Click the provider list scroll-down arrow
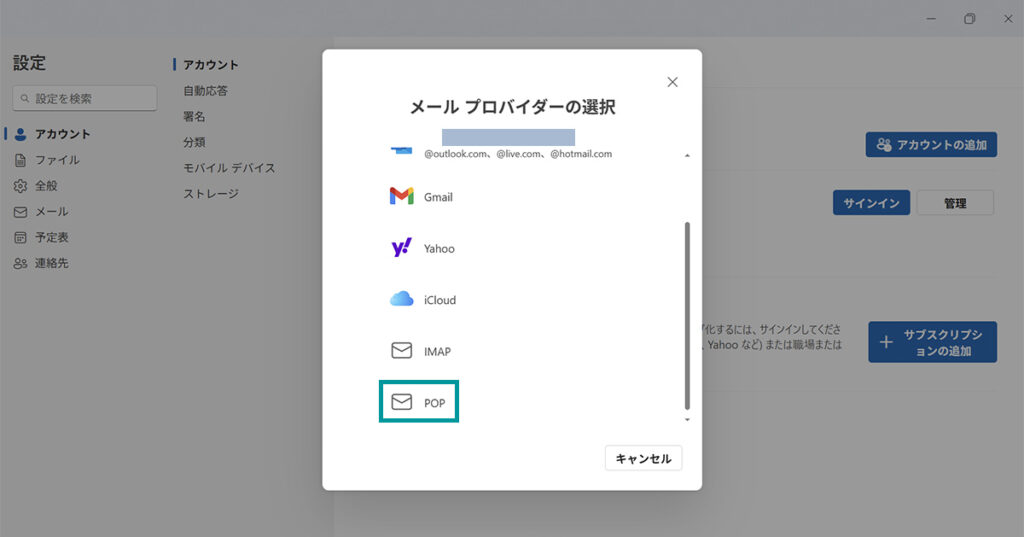The width and height of the screenshot is (1024, 537). [x=687, y=419]
